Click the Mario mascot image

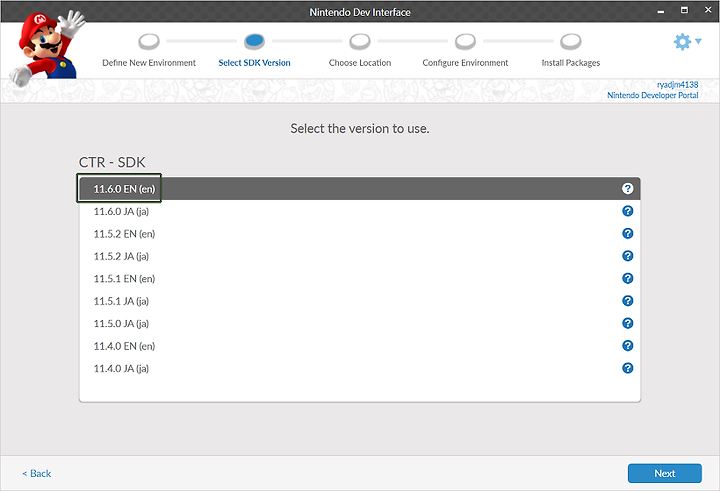point(49,48)
